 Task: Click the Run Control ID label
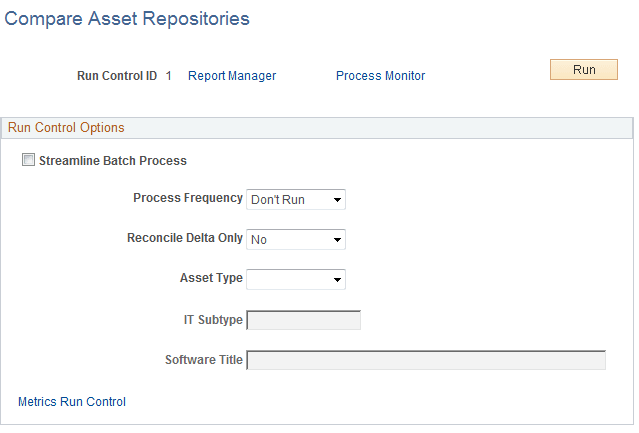117,76
